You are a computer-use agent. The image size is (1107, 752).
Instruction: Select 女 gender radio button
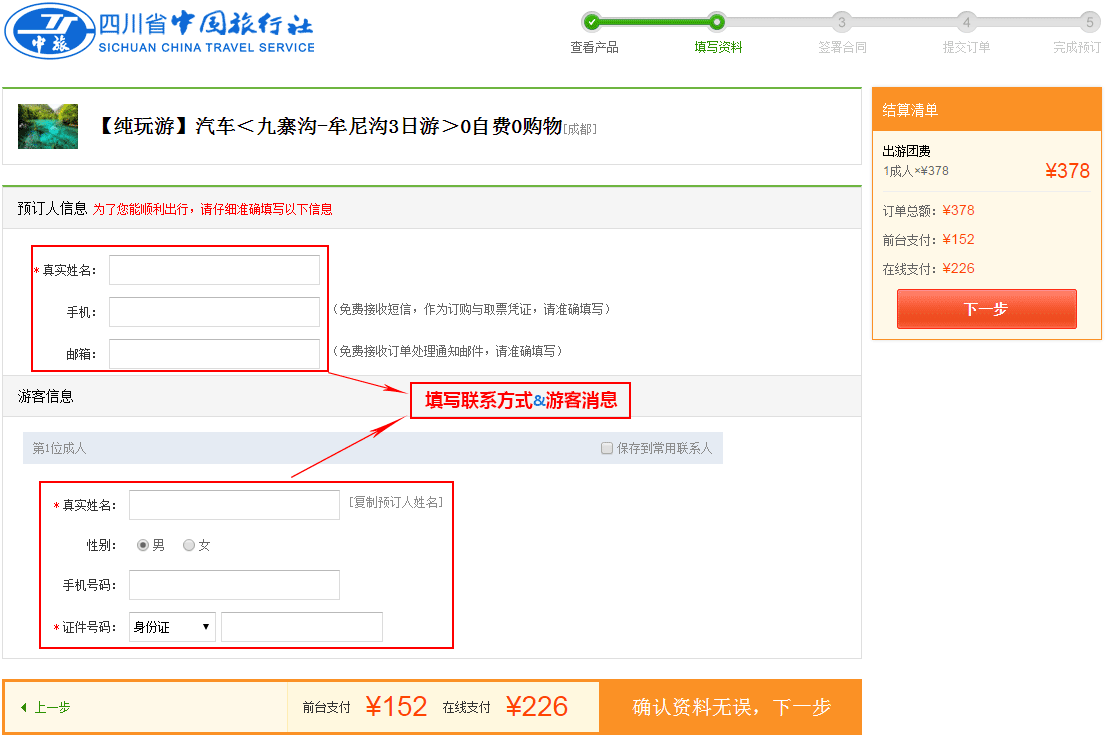pos(189,546)
